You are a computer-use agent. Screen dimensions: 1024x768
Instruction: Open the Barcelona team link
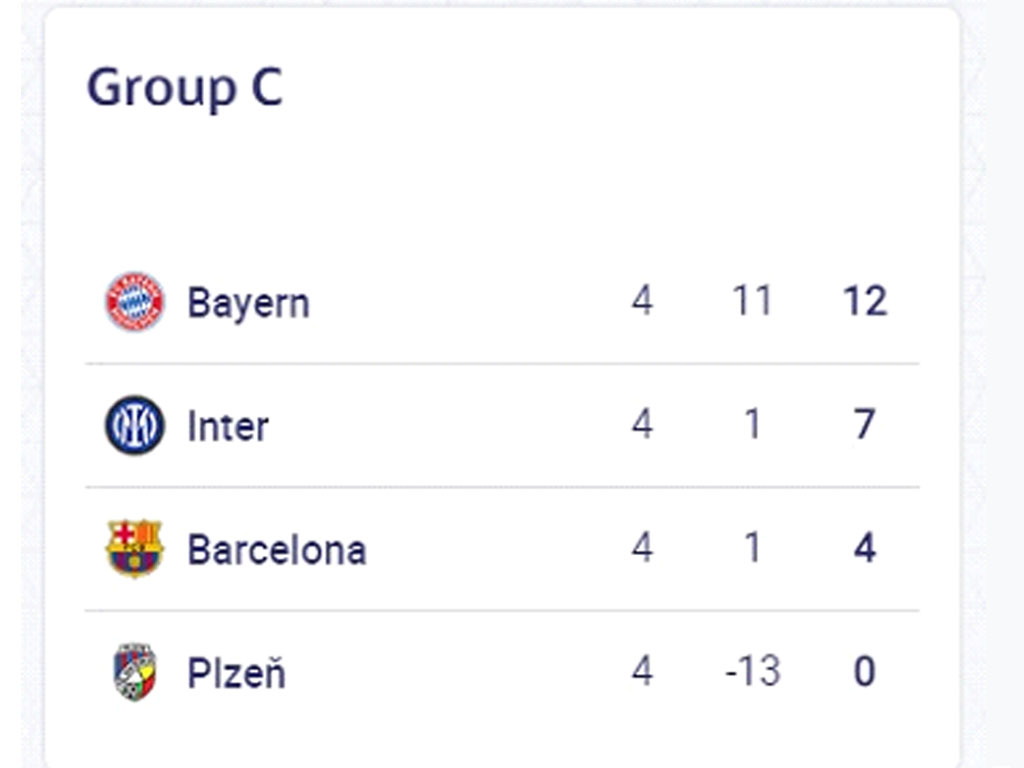[277, 549]
